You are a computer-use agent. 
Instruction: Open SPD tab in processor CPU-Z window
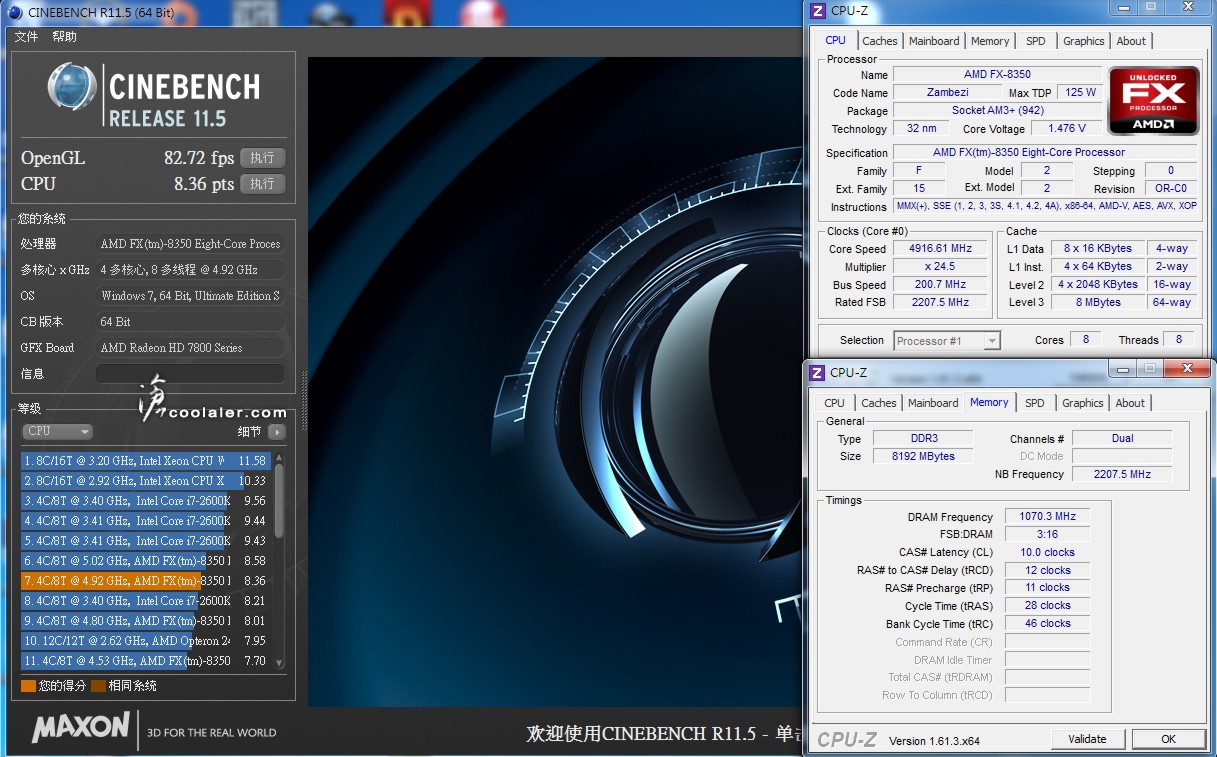pyautogui.click(x=1036, y=41)
